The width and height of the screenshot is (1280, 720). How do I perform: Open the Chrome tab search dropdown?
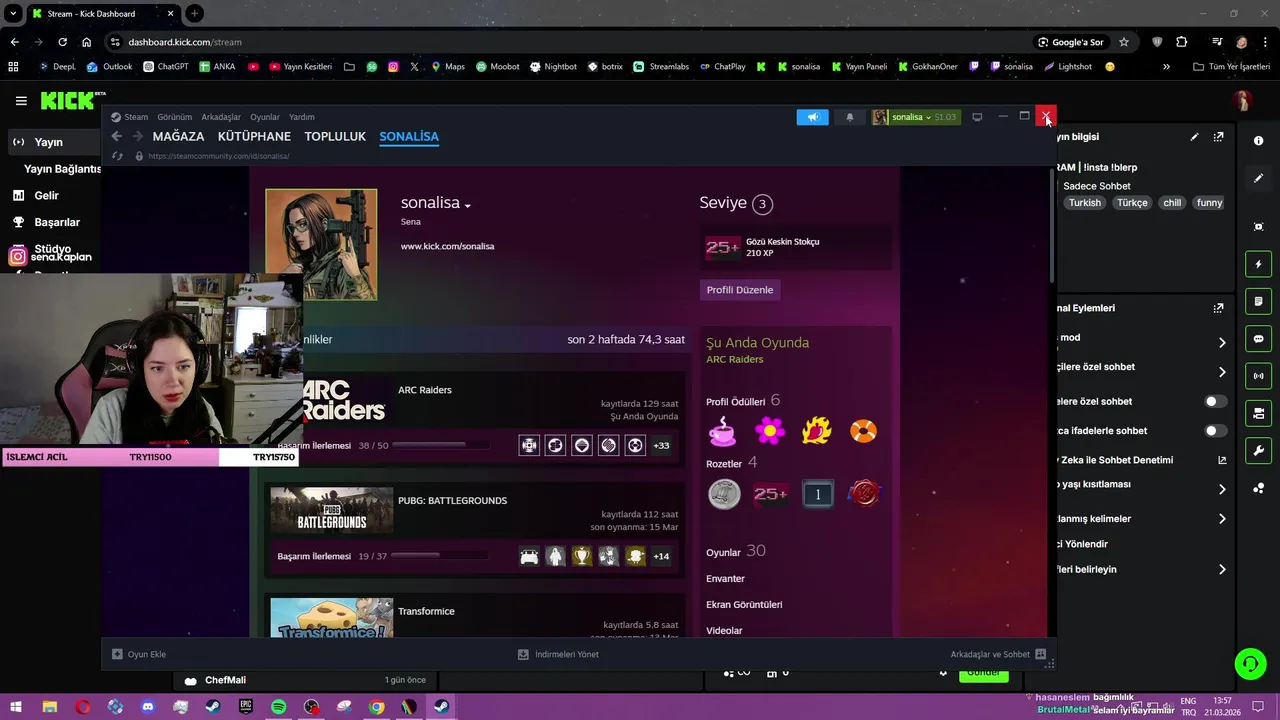(13, 14)
